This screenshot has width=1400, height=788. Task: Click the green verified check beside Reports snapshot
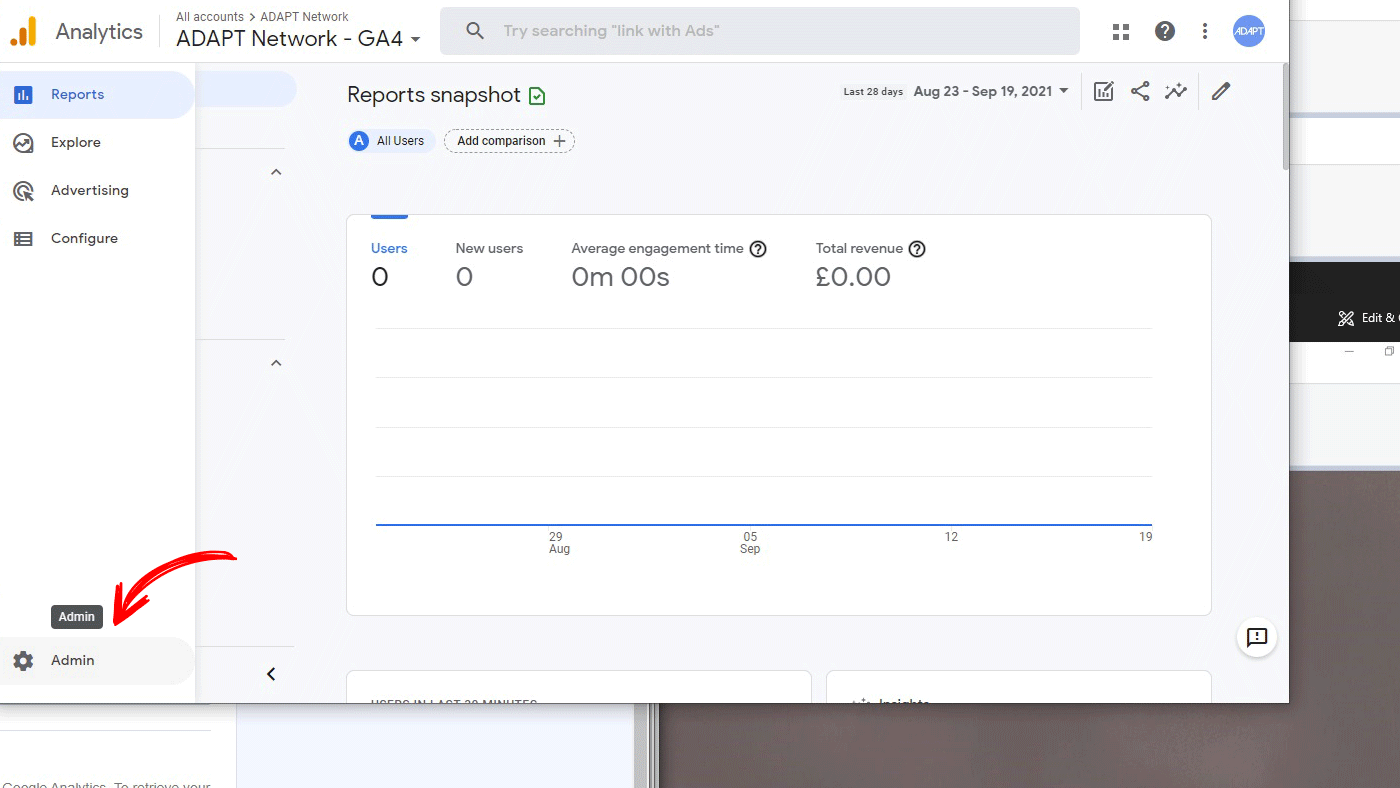click(537, 96)
